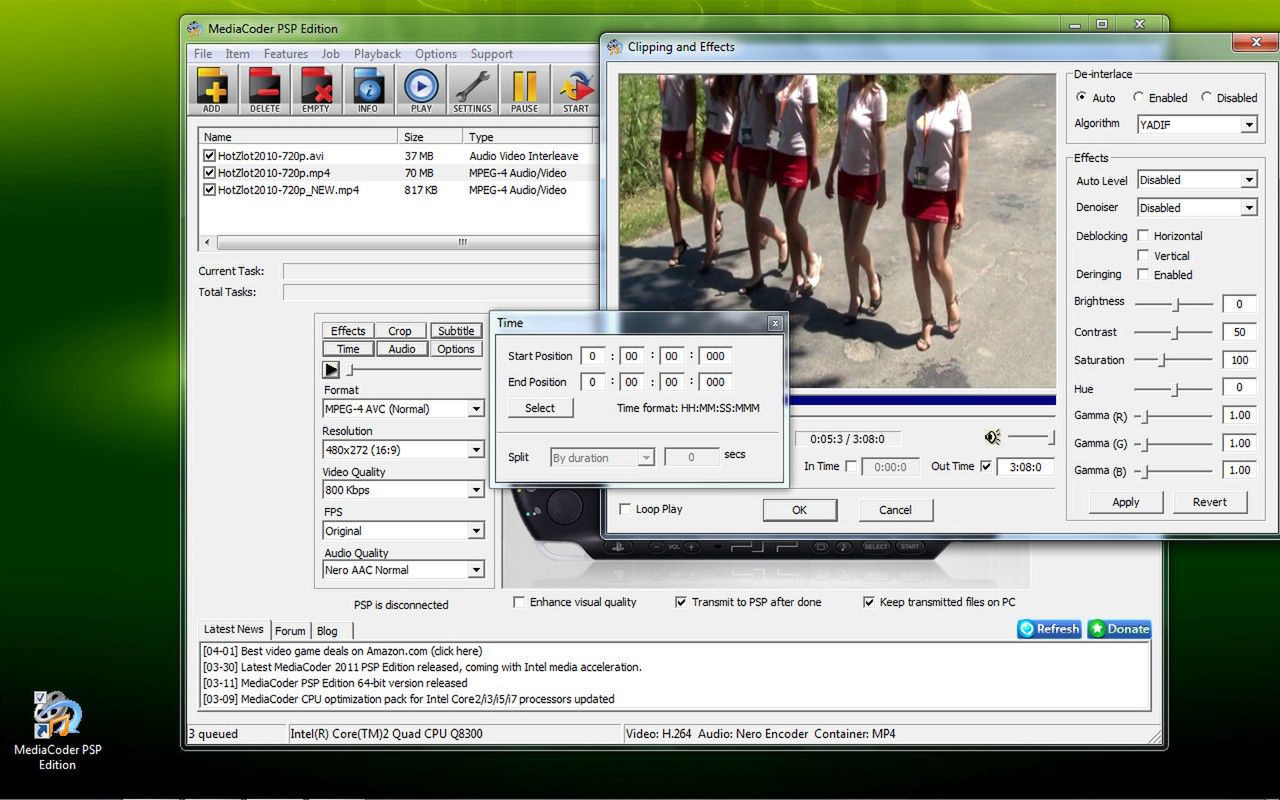Click the Hue slider
Image resolution: width=1280 pixels, height=800 pixels.
(x=1174, y=389)
